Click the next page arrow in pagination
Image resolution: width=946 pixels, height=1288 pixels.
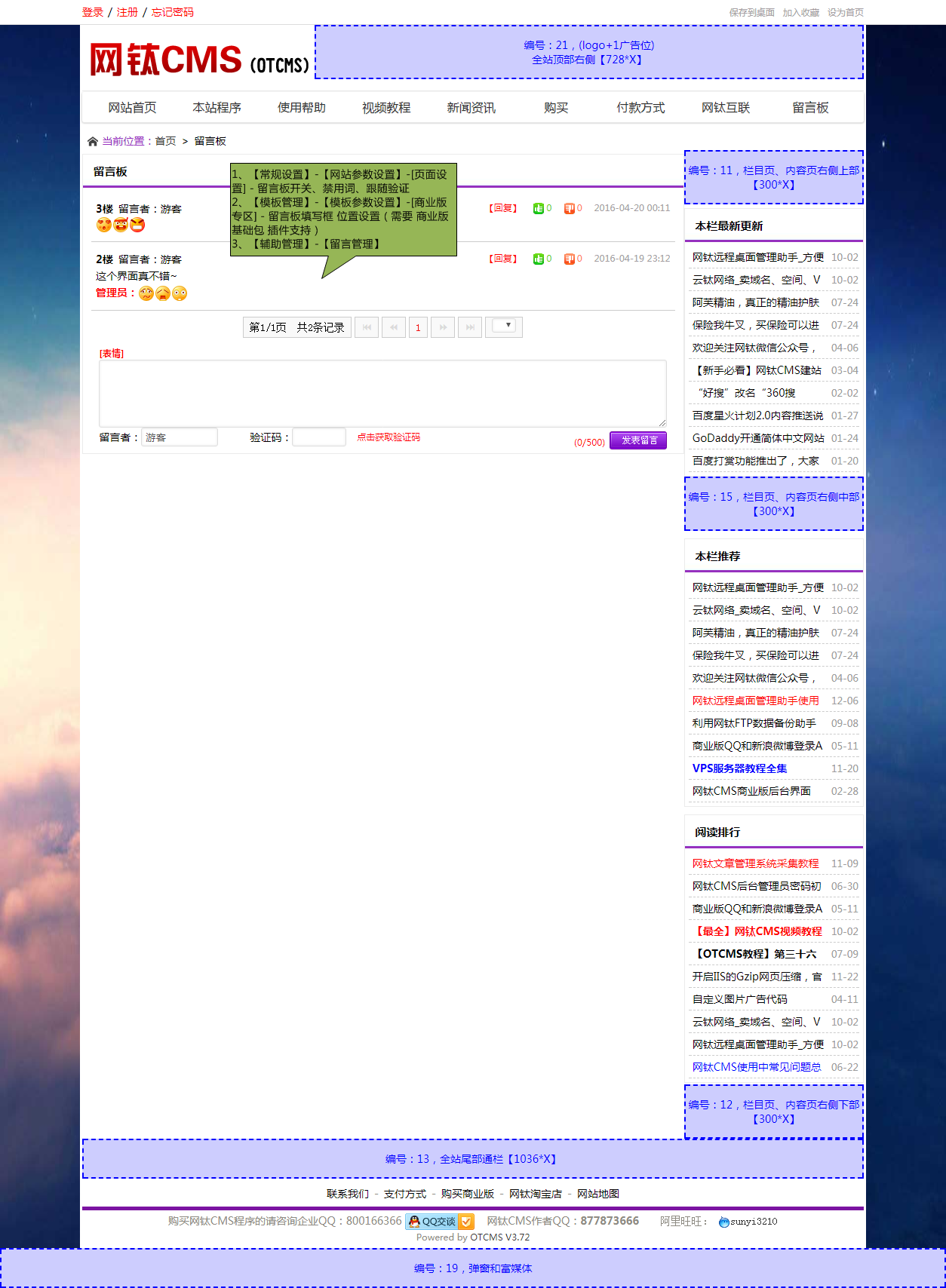pyautogui.click(x=443, y=327)
